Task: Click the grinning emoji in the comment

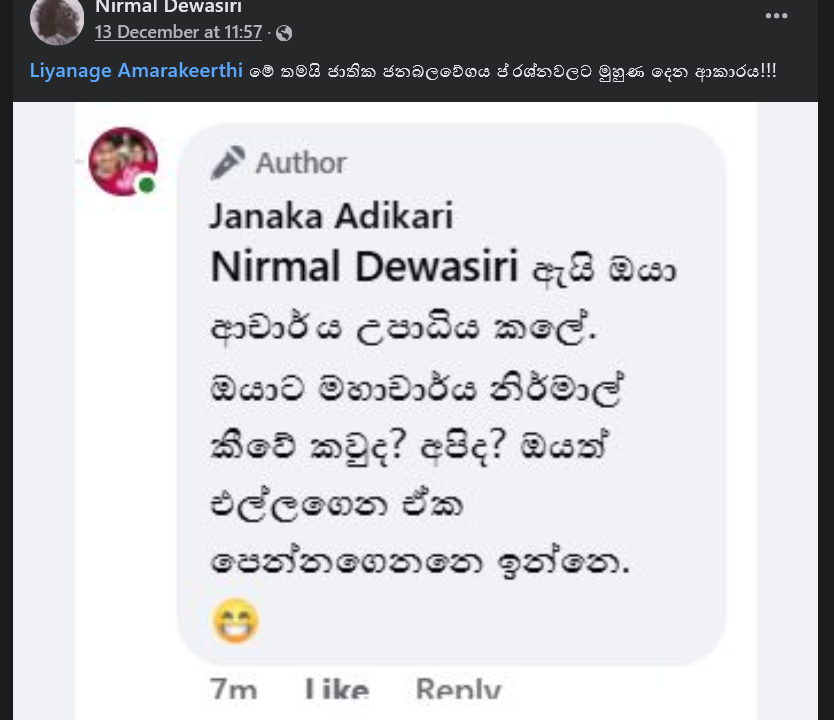Action: 236,621
